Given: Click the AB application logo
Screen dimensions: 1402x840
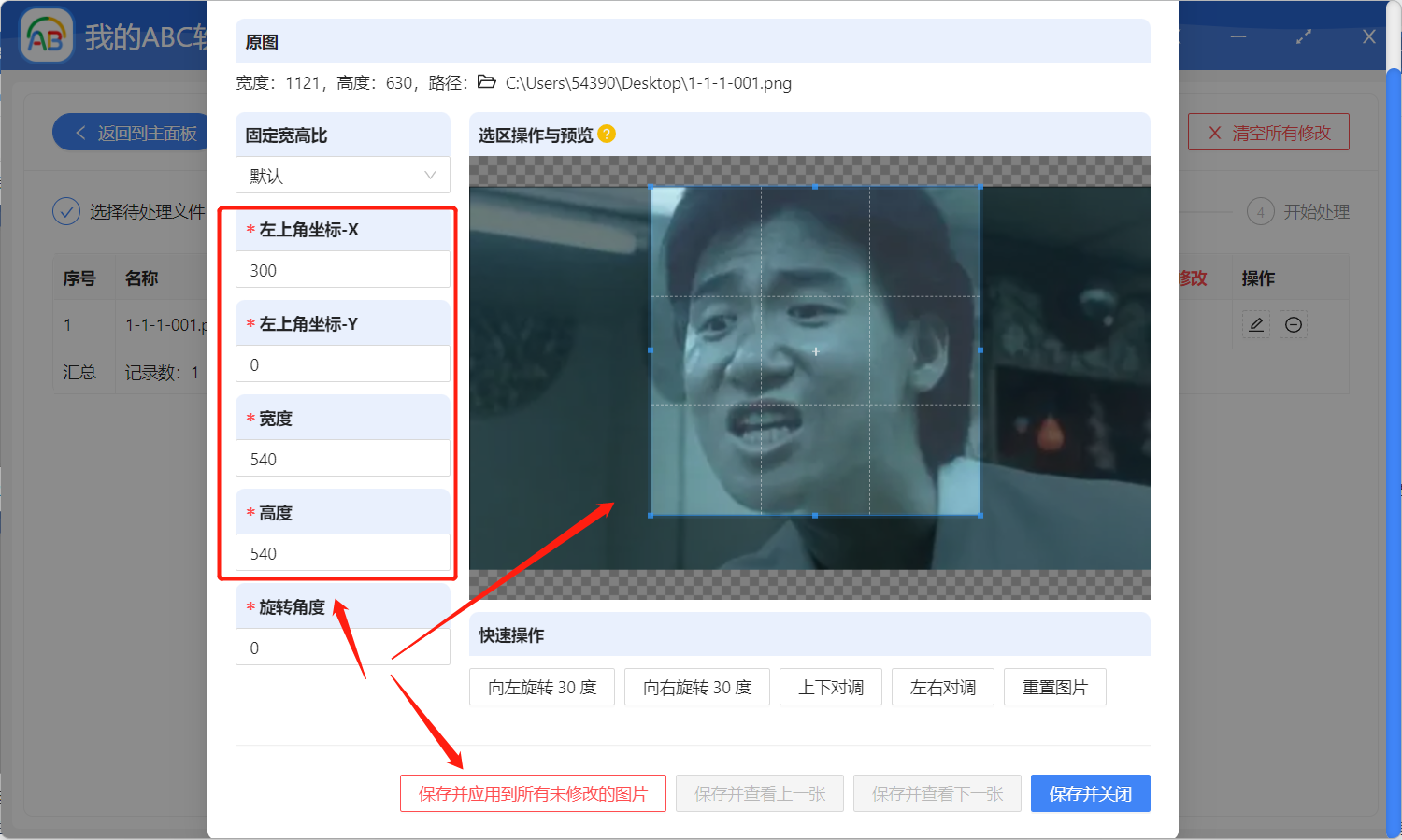Looking at the screenshot, I should 46,36.
